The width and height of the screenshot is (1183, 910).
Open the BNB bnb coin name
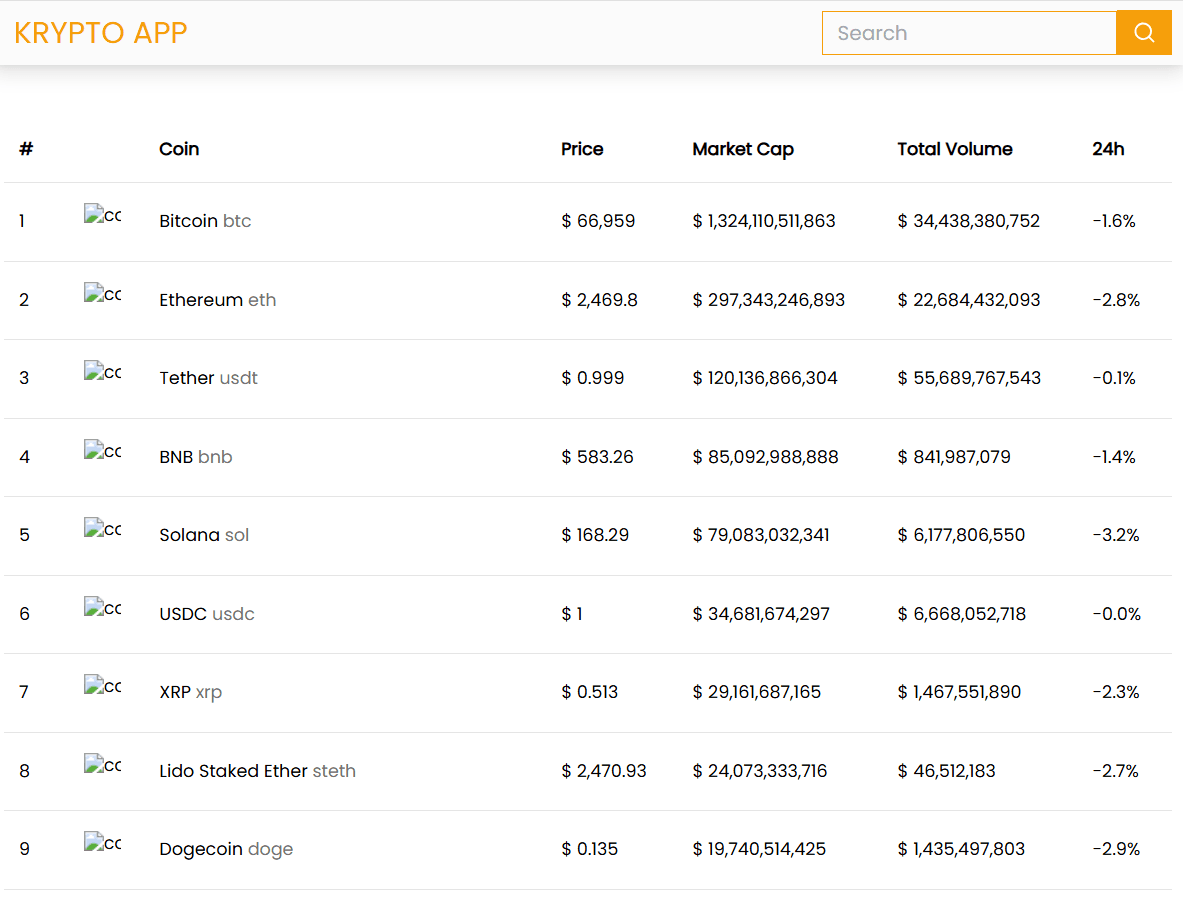pos(195,457)
